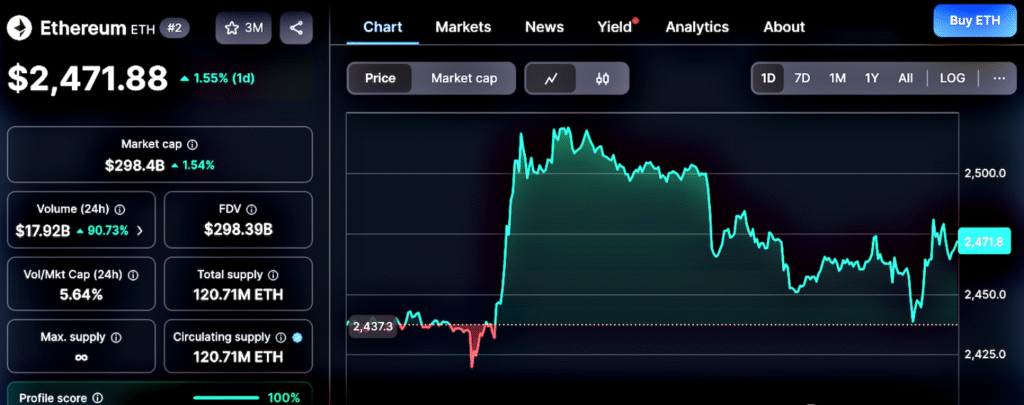
Task: Click the Market cap info icon
Action: coord(193,144)
